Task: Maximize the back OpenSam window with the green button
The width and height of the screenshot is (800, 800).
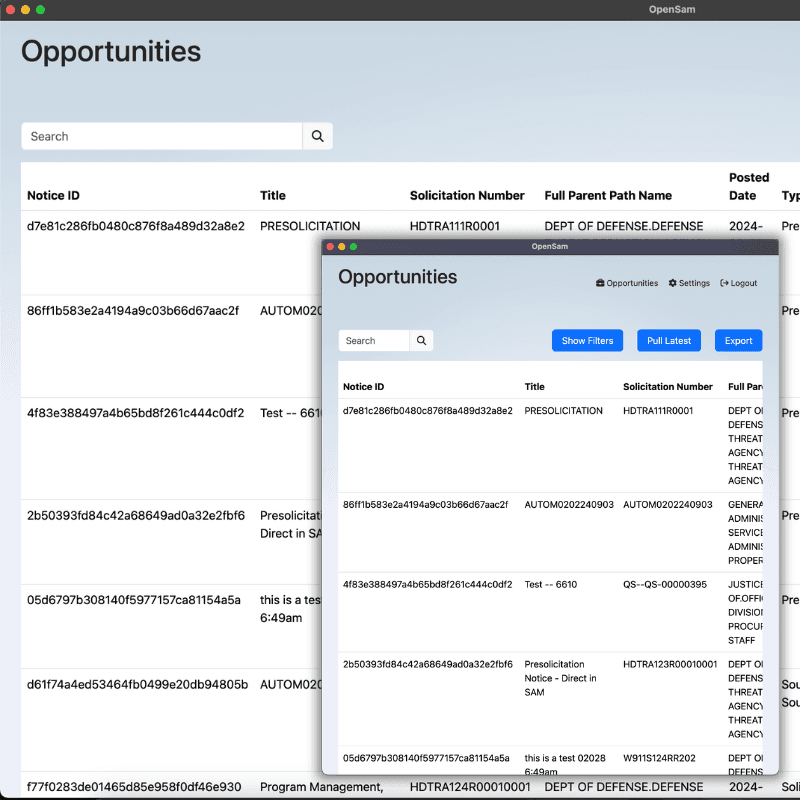Action: [x=40, y=9]
